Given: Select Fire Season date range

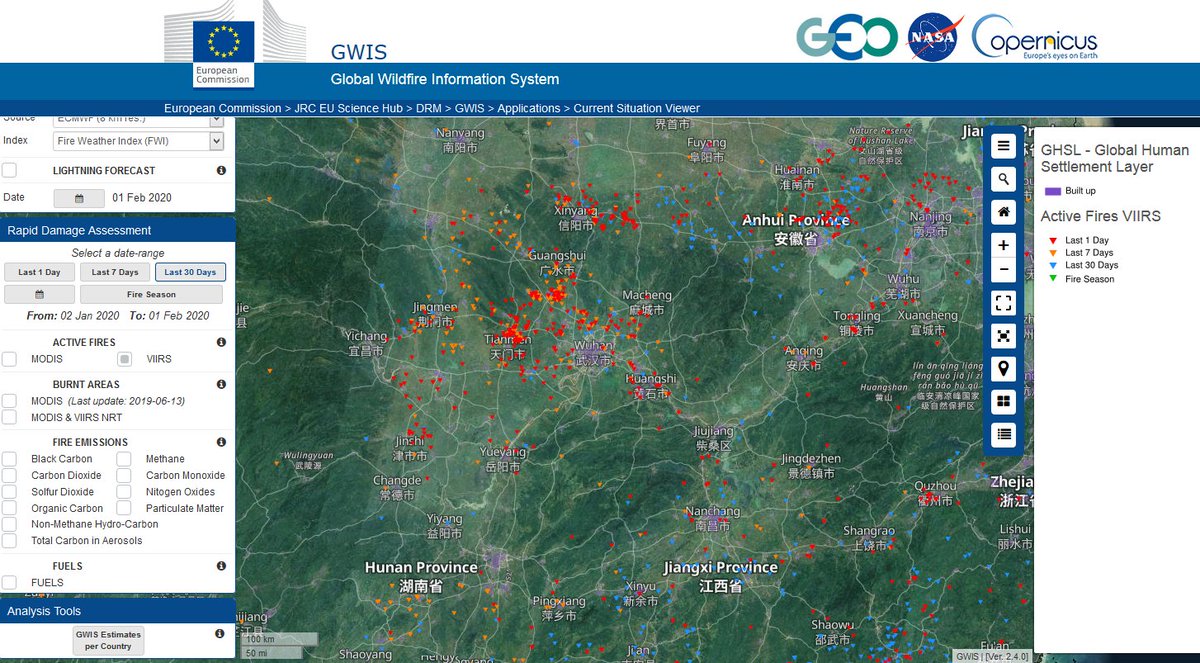Looking at the screenshot, I should coord(152,294).
